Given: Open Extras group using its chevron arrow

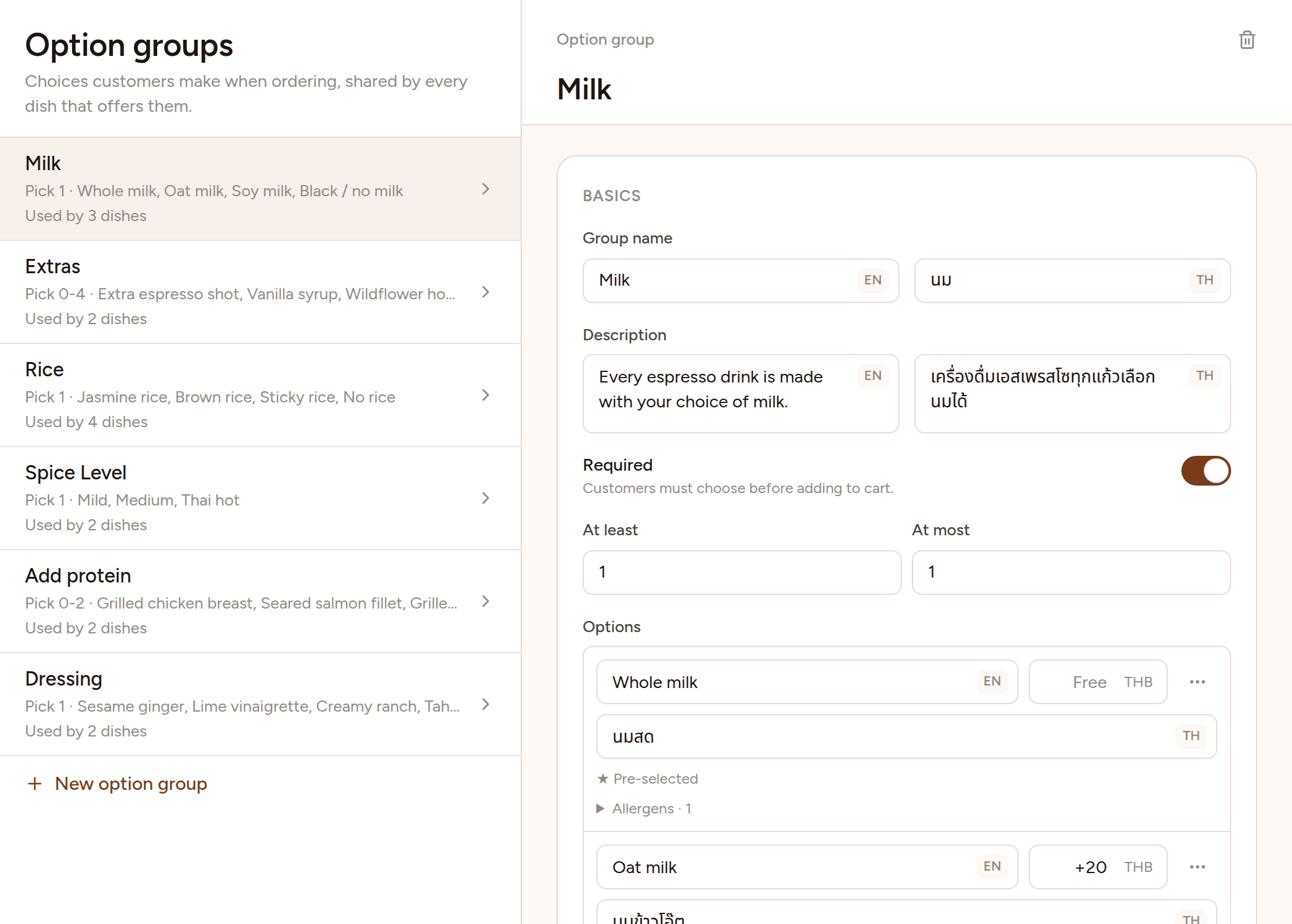Looking at the screenshot, I should click(x=486, y=292).
